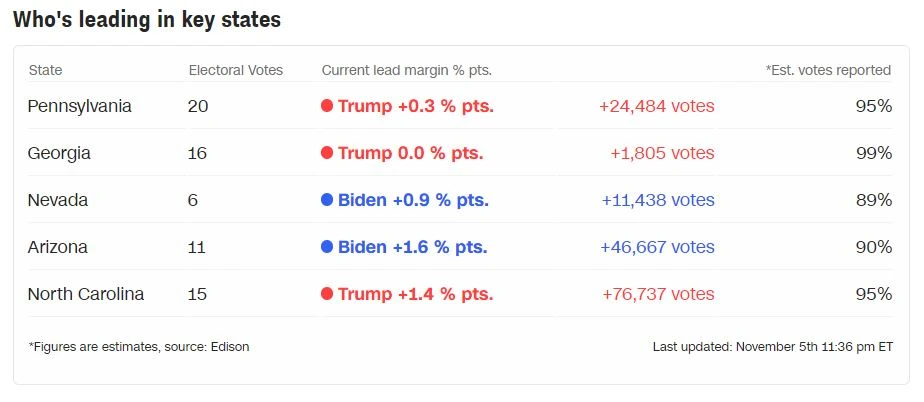Click the blue dot in Nevada row
The image size is (924, 402).
(x=327, y=200)
